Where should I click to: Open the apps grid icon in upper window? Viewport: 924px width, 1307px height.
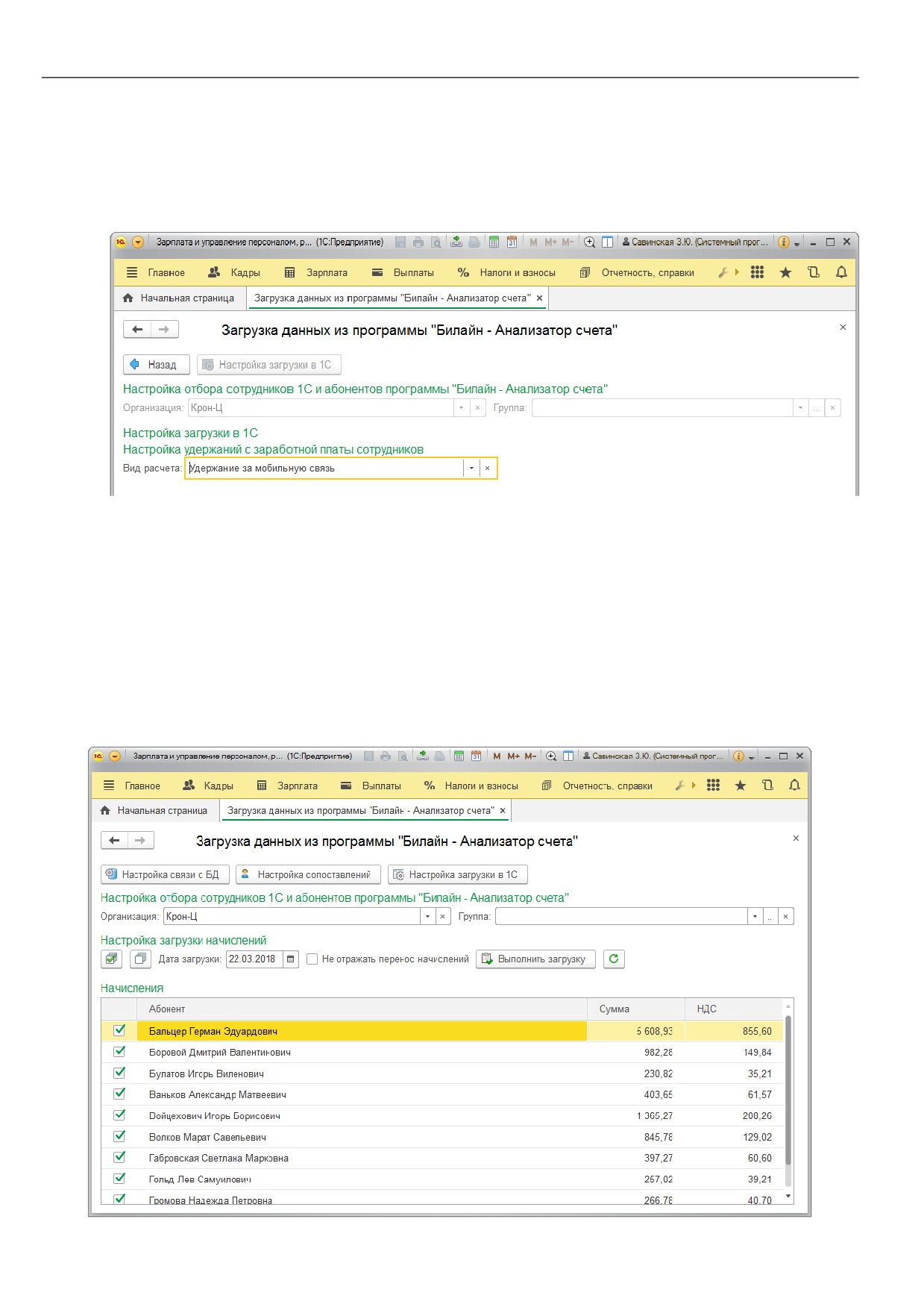click(757, 272)
